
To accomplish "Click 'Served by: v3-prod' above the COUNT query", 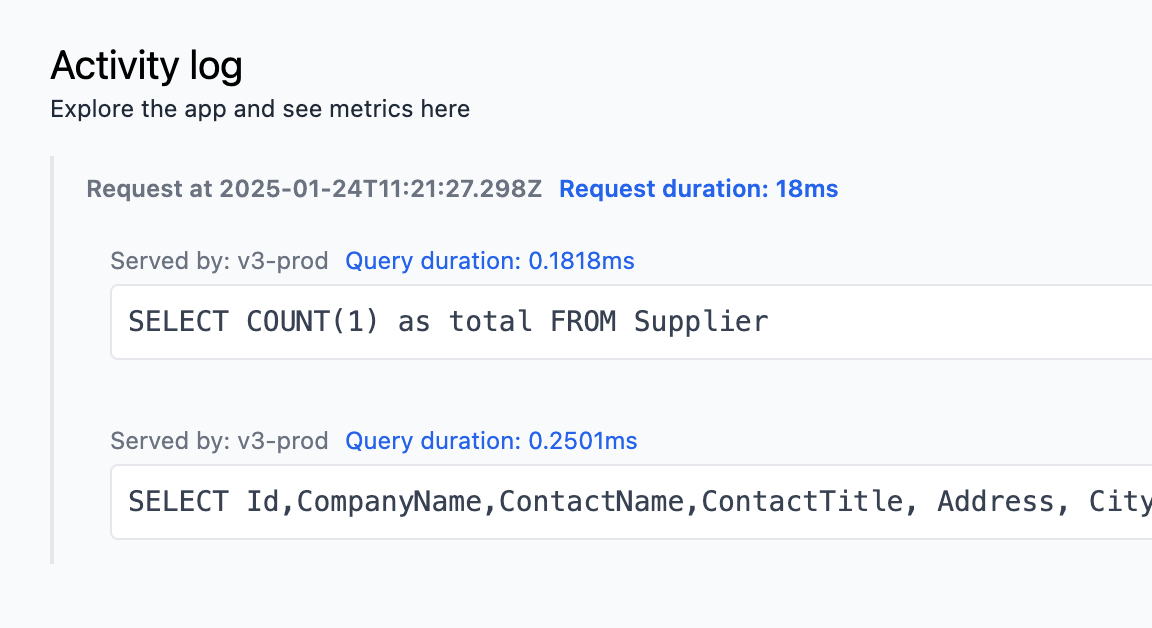I will coord(219,261).
